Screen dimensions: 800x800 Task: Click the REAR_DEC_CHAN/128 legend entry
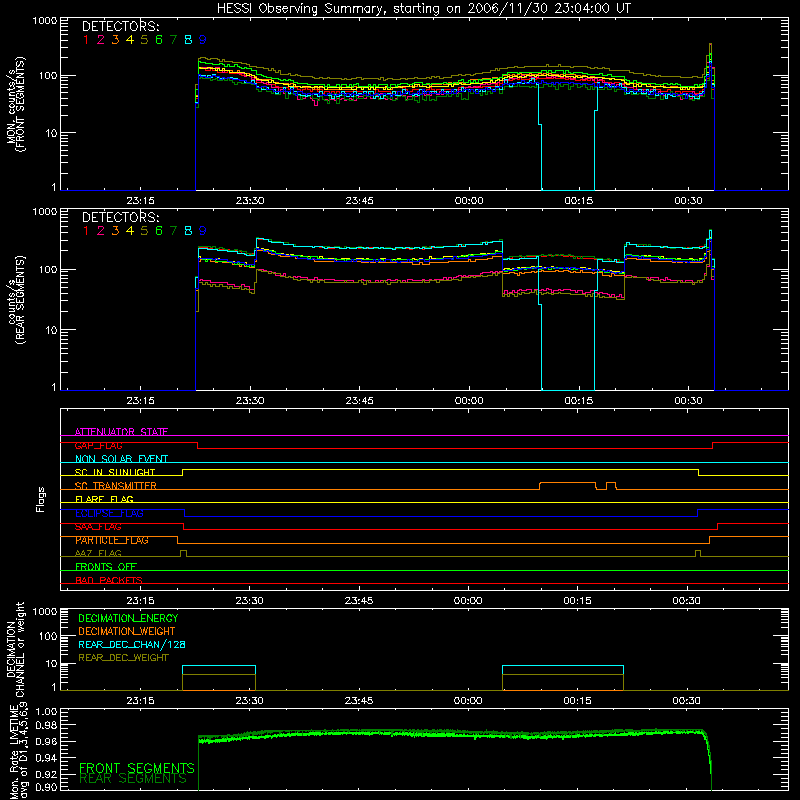(x=132, y=644)
